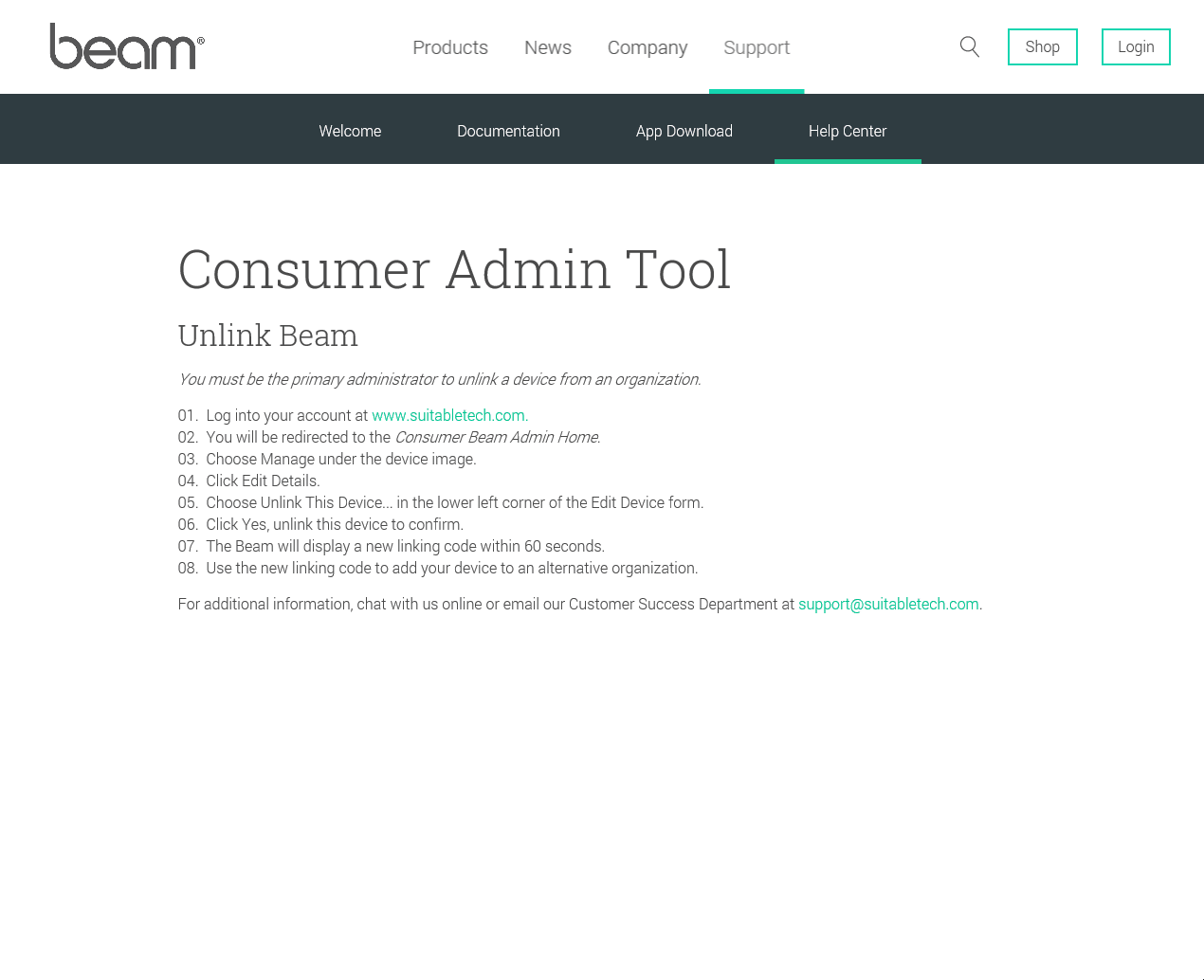Email support@suitabletech.com via the link

click(888, 604)
